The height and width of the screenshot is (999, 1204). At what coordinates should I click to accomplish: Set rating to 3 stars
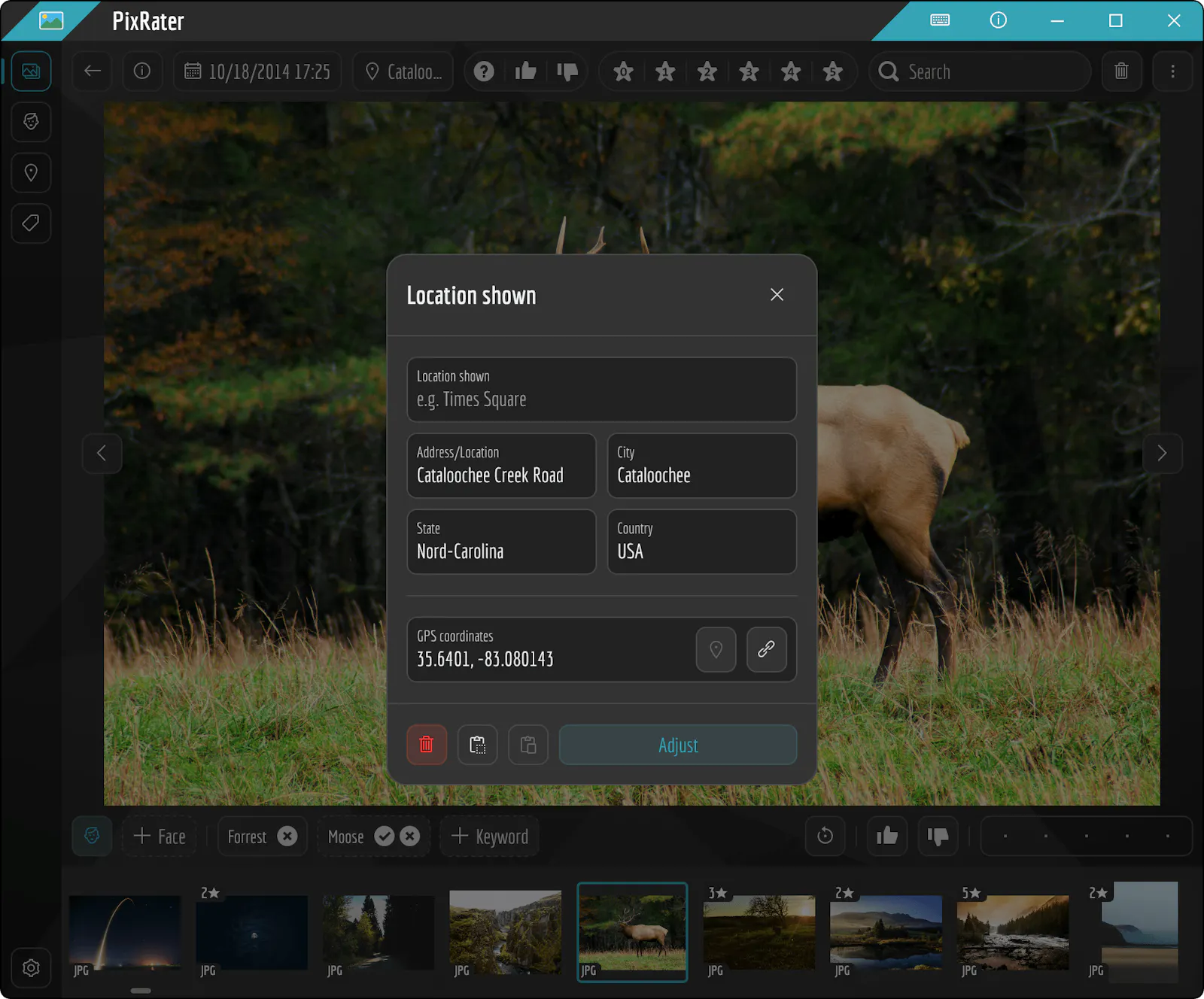coord(749,71)
